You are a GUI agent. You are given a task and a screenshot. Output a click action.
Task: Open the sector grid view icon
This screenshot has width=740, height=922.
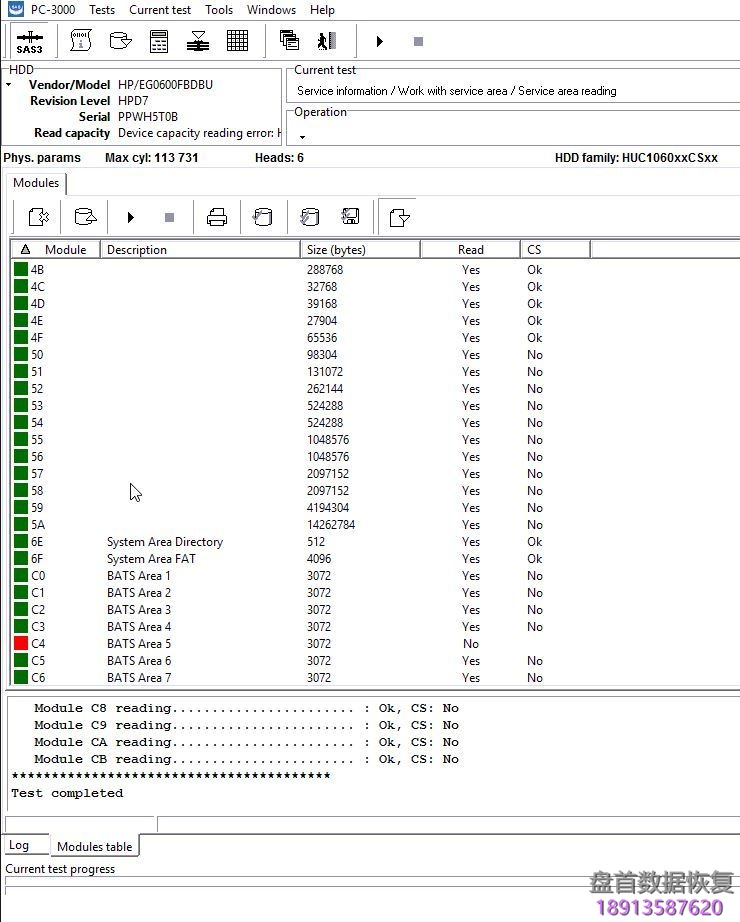click(x=237, y=41)
